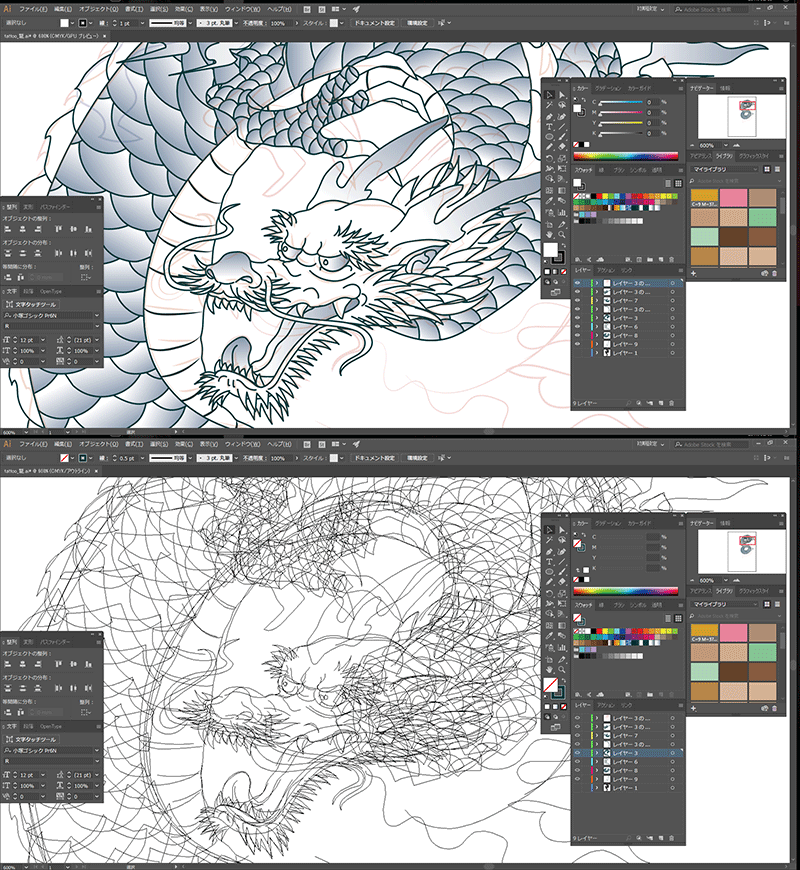The width and height of the screenshot is (800, 870).
Task: Select the Zoom tool in top window toolbox
Action: tap(561, 235)
